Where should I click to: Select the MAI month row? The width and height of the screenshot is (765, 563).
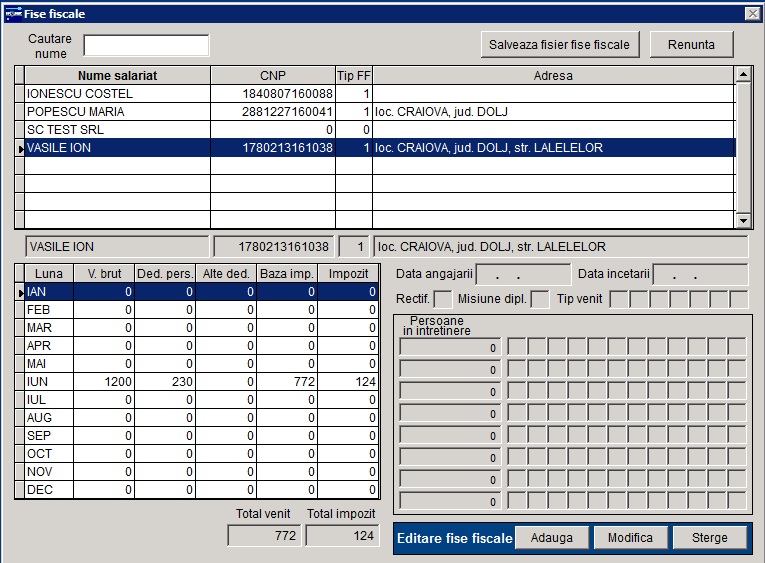pyautogui.click(x=197, y=364)
